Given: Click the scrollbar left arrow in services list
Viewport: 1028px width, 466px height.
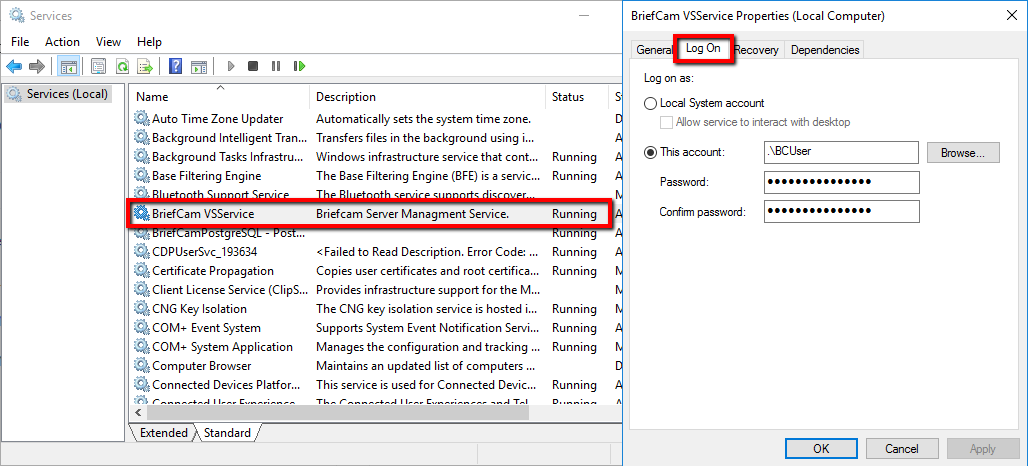Looking at the screenshot, I should 138,412.
